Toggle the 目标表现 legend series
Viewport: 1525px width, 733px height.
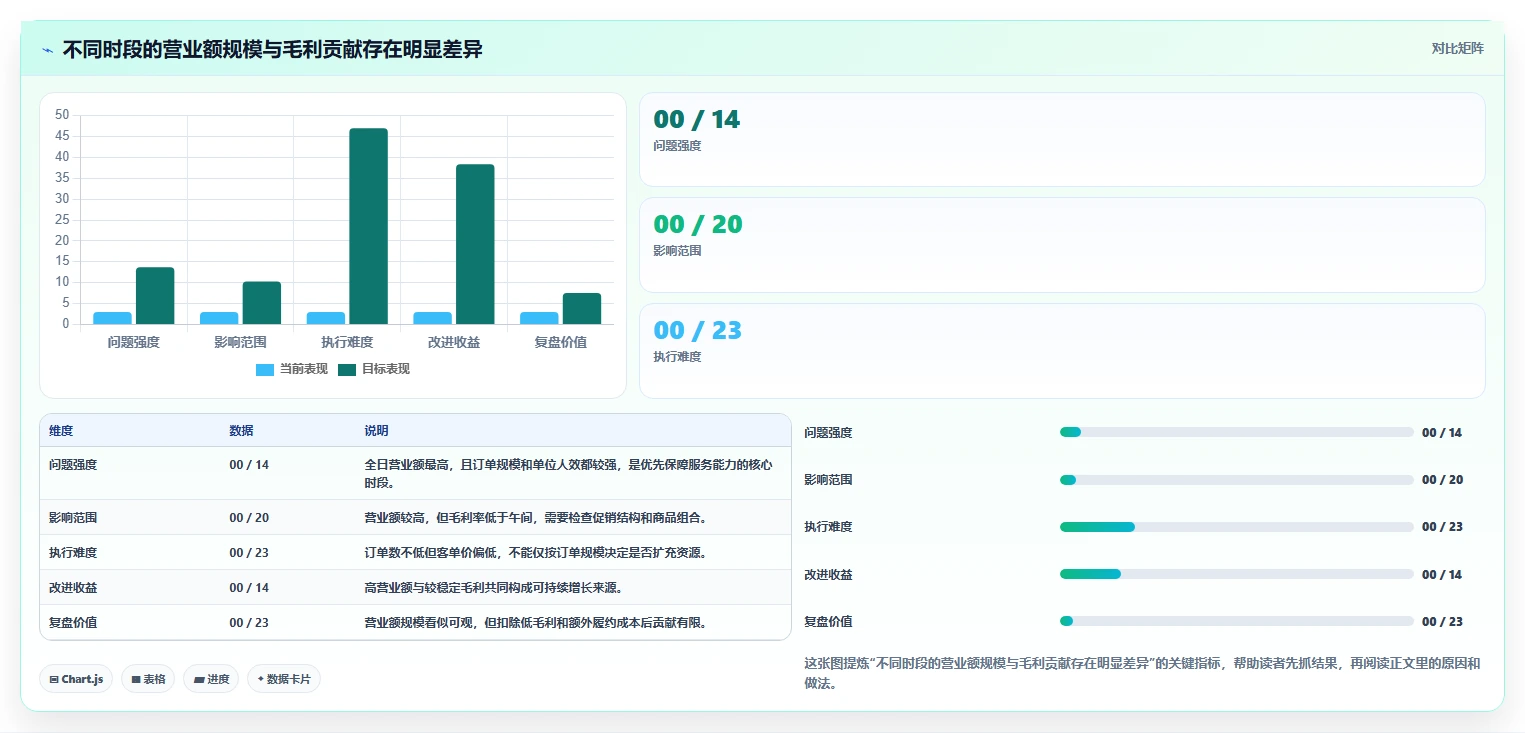(x=374, y=369)
